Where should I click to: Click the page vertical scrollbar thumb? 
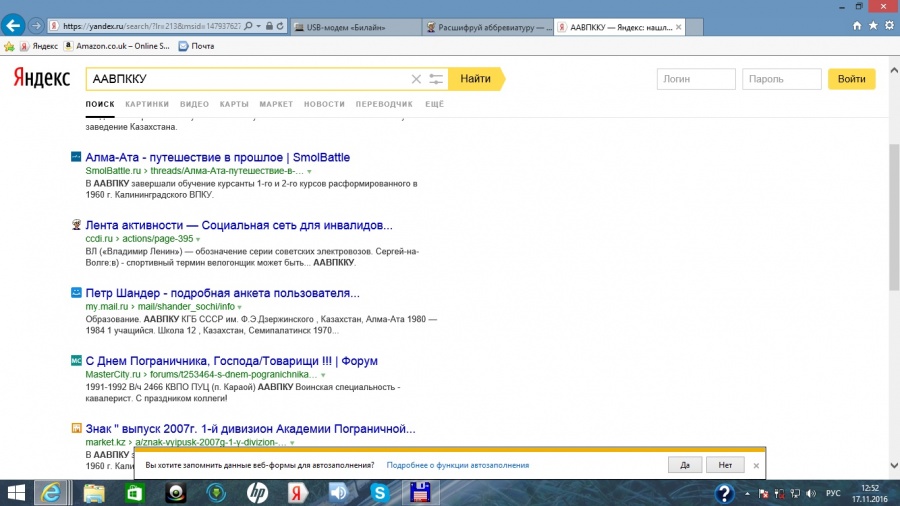[x=894, y=217]
